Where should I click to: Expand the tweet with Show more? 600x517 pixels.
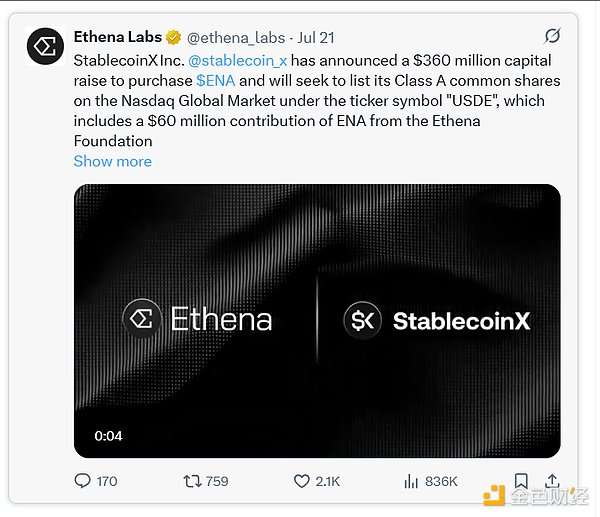[x=113, y=161]
